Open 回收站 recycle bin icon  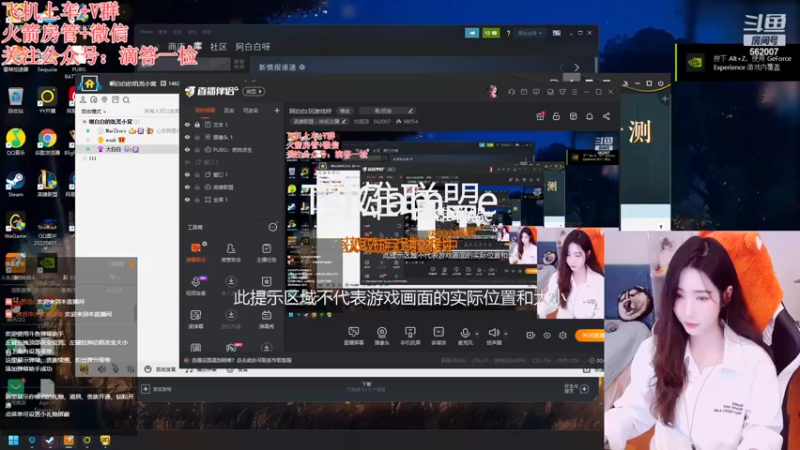point(15,100)
